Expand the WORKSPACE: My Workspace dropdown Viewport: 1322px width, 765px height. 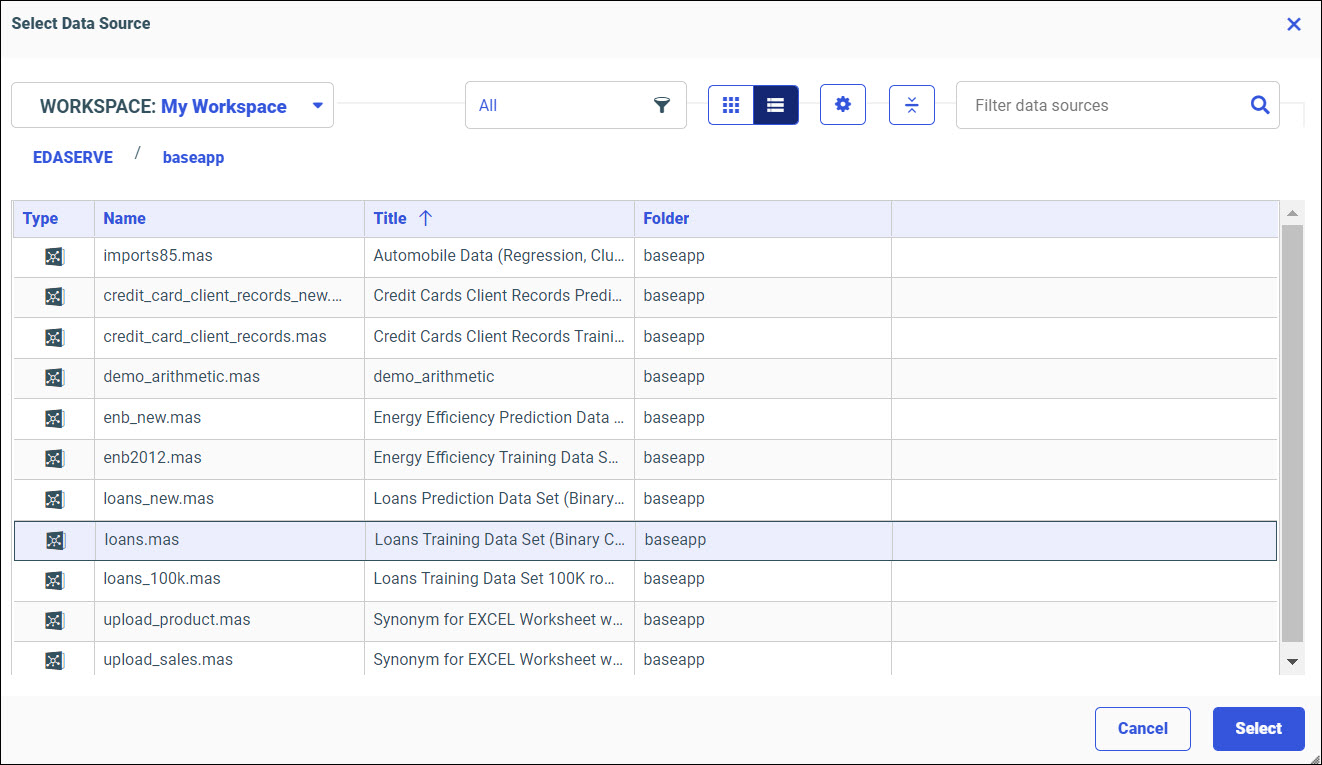point(317,104)
